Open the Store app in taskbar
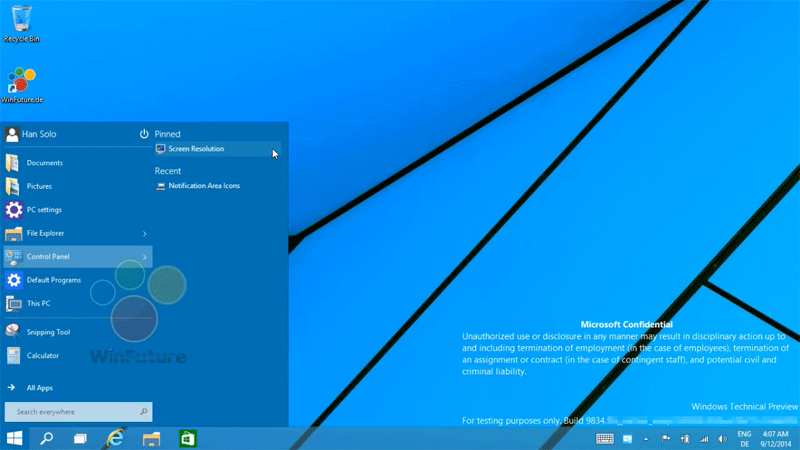This screenshot has width=800, height=450. pyautogui.click(x=187, y=438)
